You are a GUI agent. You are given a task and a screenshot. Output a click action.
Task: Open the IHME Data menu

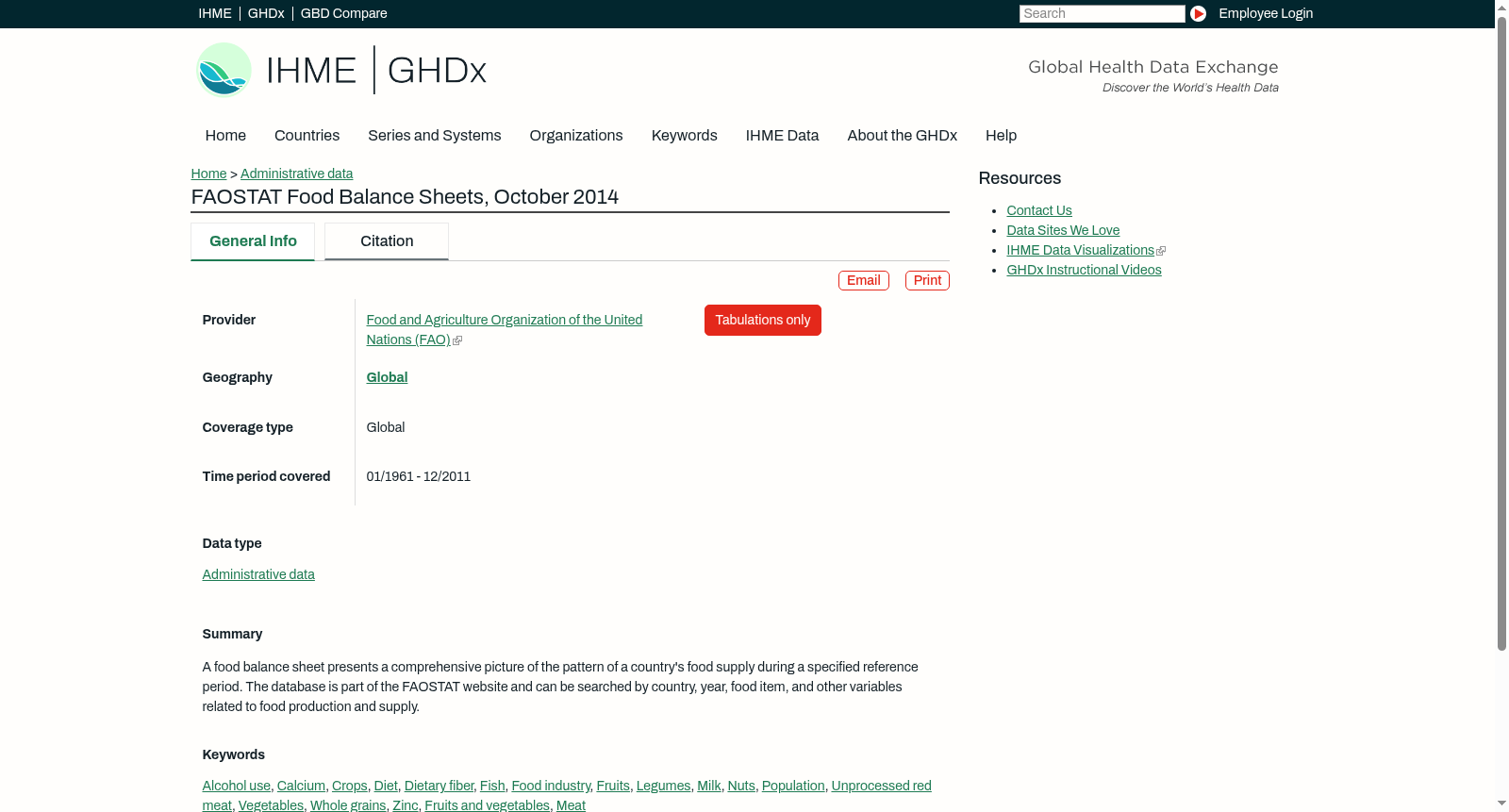(783, 136)
